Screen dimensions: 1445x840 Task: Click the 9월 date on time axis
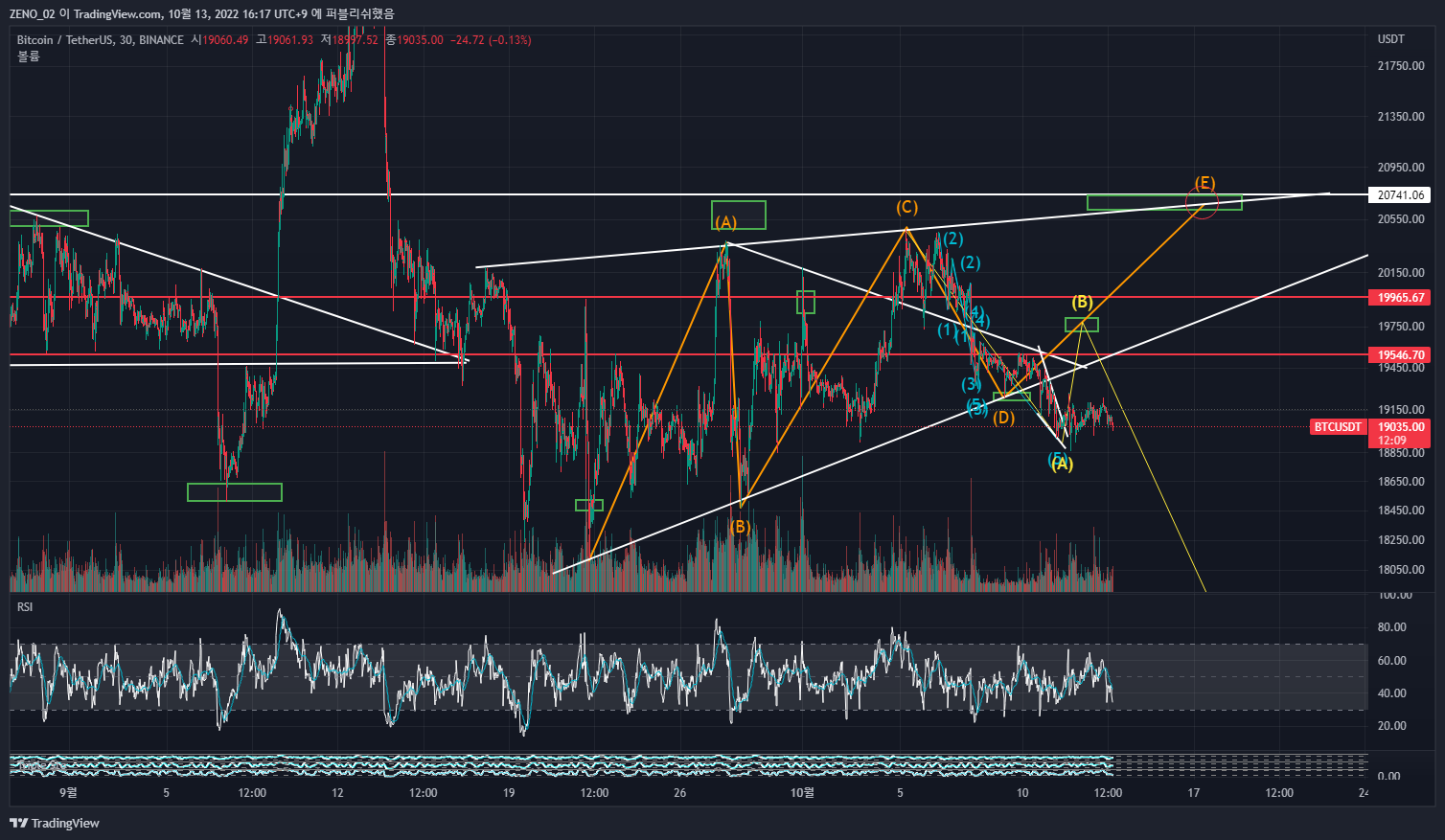pos(68,793)
